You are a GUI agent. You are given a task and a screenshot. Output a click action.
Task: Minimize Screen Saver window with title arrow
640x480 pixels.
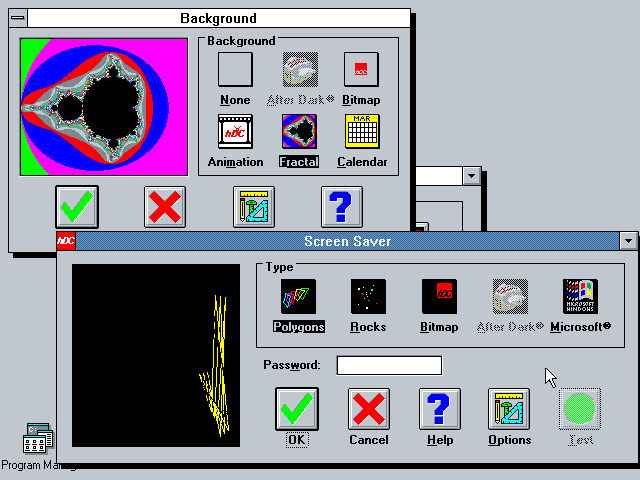coord(629,241)
